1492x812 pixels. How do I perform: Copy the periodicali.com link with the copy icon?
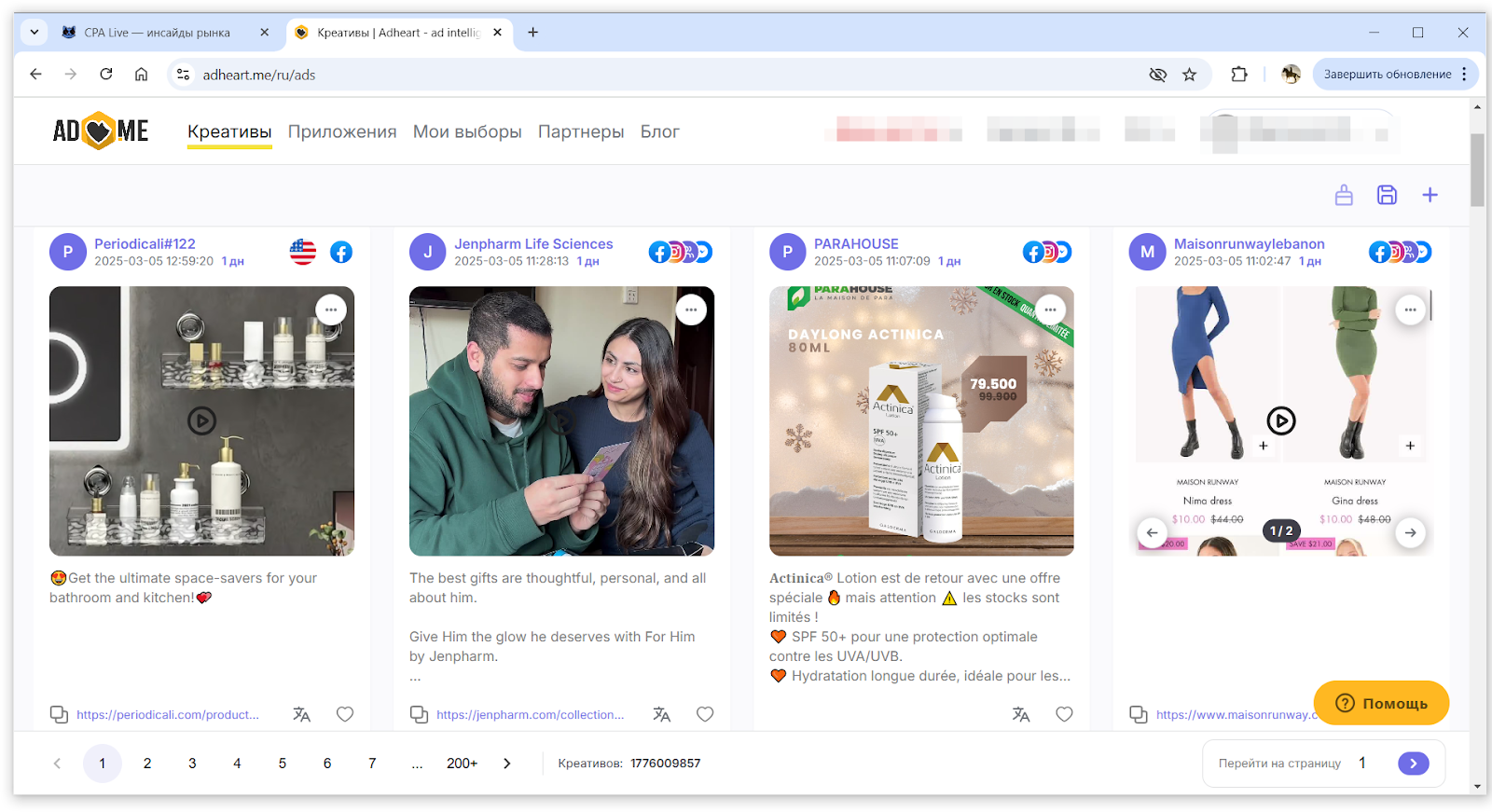pyautogui.click(x=59, y=714)
